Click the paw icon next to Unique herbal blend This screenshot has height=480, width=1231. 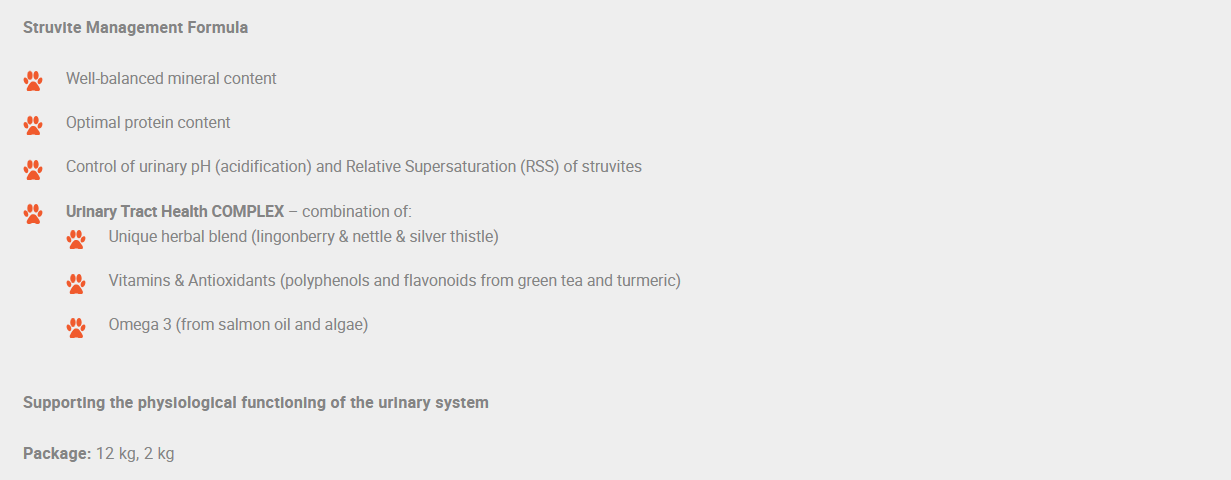[x=76, y=239]
